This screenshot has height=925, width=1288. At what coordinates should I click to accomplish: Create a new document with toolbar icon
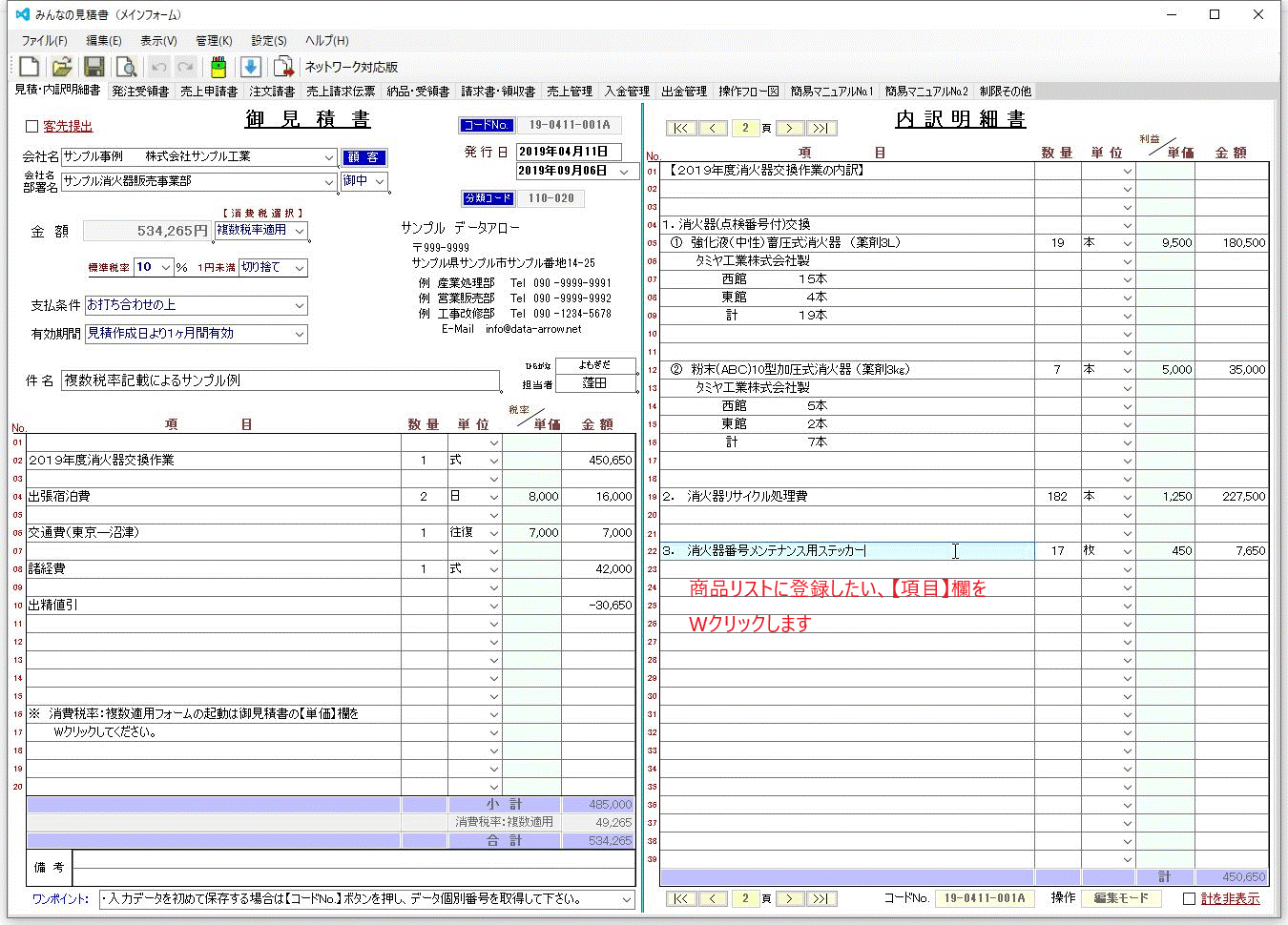[30, 67]
